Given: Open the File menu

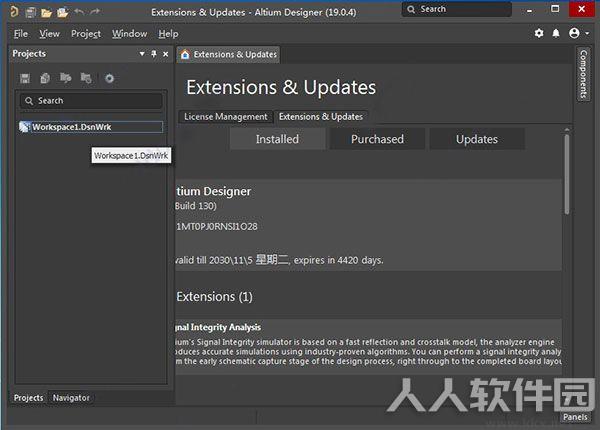Looking at the screenshot, I should (21, 34).
